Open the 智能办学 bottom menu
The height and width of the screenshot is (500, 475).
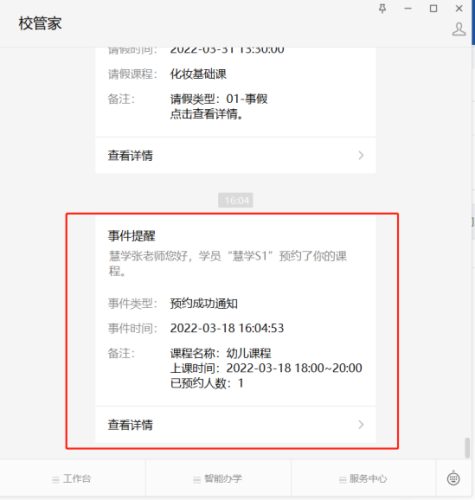(218, 479)
